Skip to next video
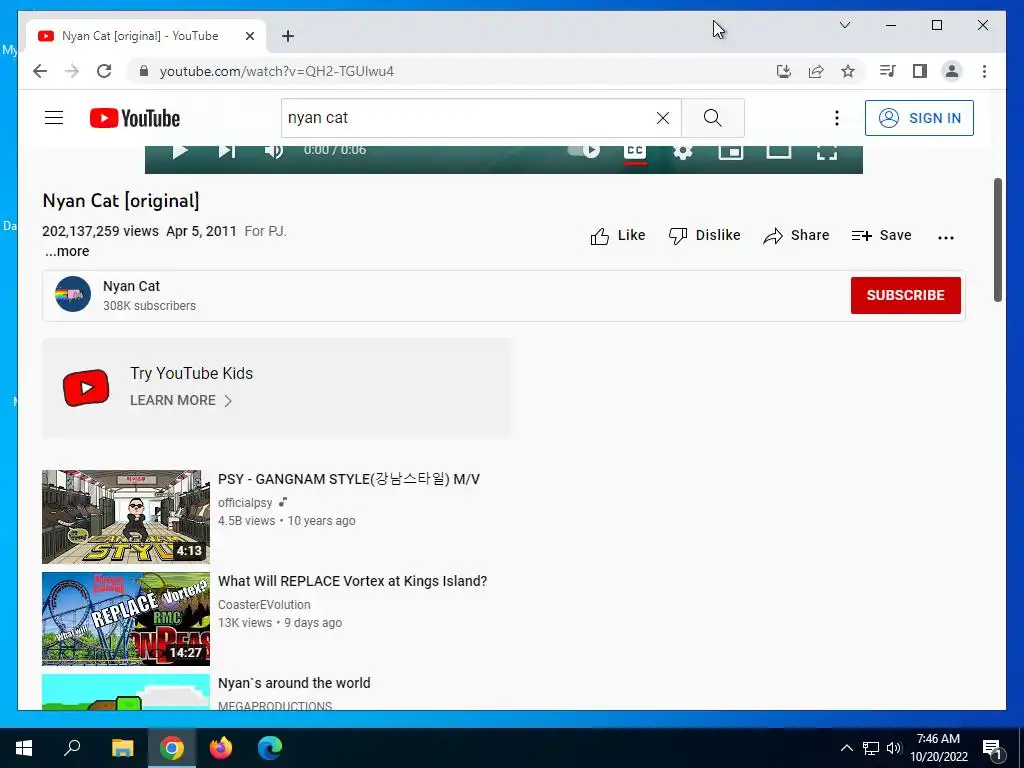This screenshot has width=1024, height=768. [x=226, y=152]
